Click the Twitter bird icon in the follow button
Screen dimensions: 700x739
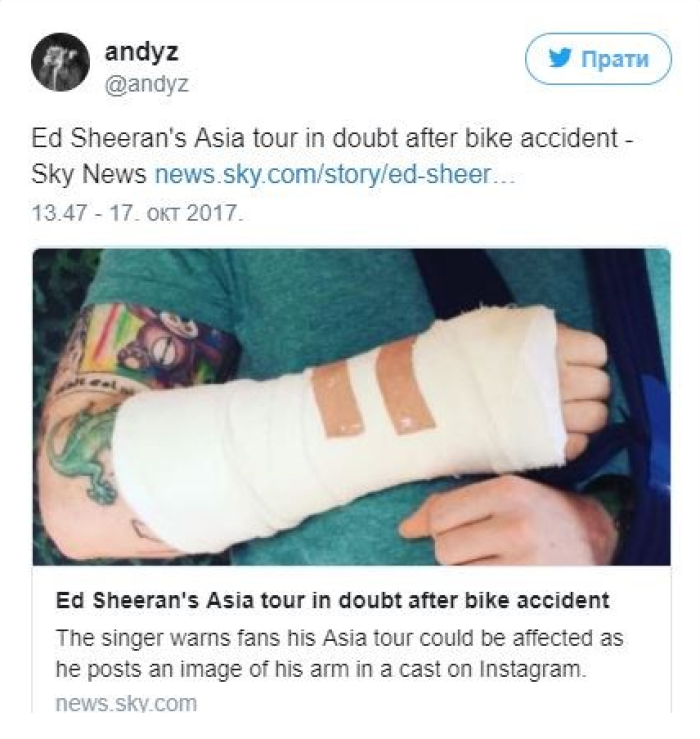click(560, 58)
